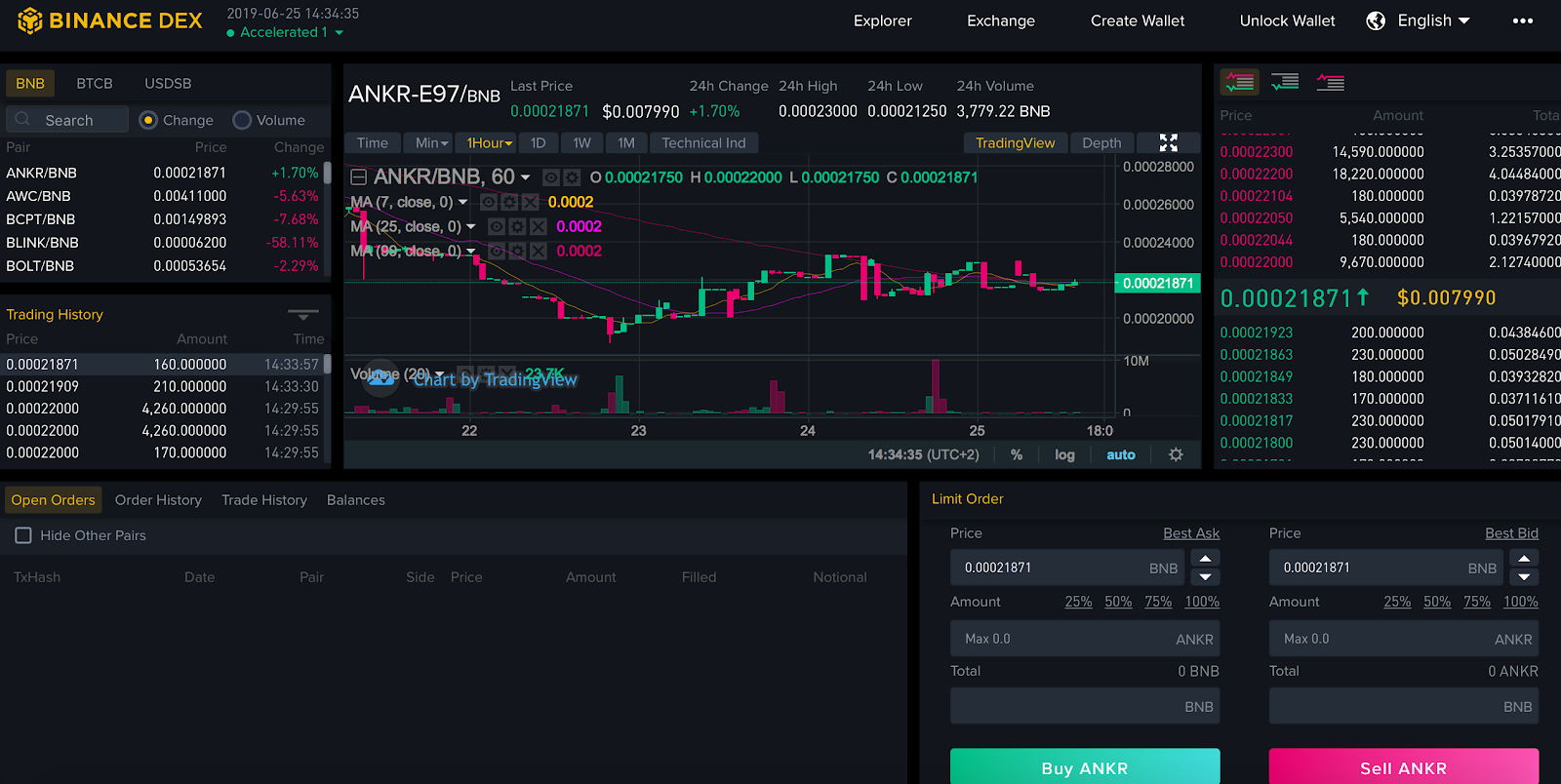
Task: Remove the MA 99 indicator
Action: (538, 251)
